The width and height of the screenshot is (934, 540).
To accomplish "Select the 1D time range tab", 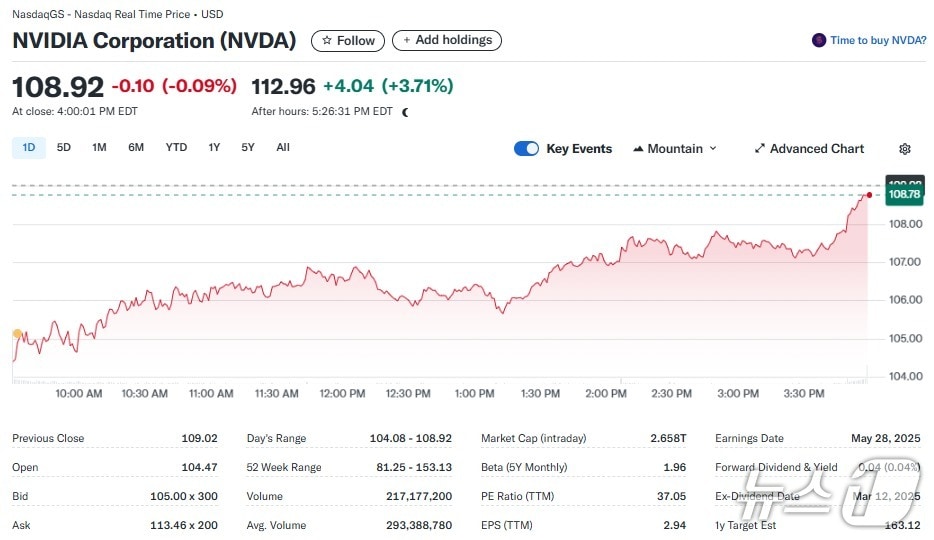I will 28,148.
